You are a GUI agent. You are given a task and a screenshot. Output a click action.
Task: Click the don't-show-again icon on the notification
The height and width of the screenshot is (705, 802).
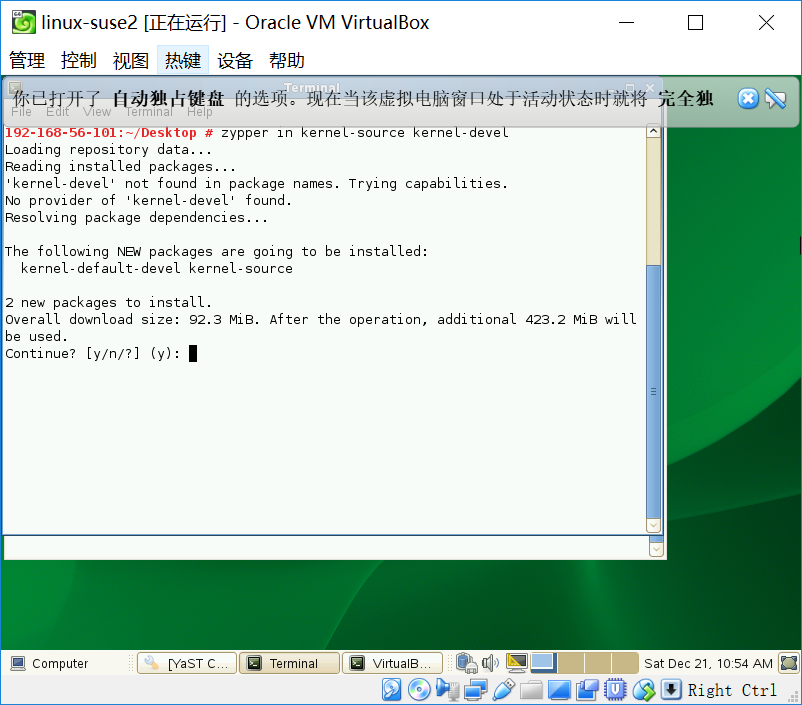click(x=775, y=98)
